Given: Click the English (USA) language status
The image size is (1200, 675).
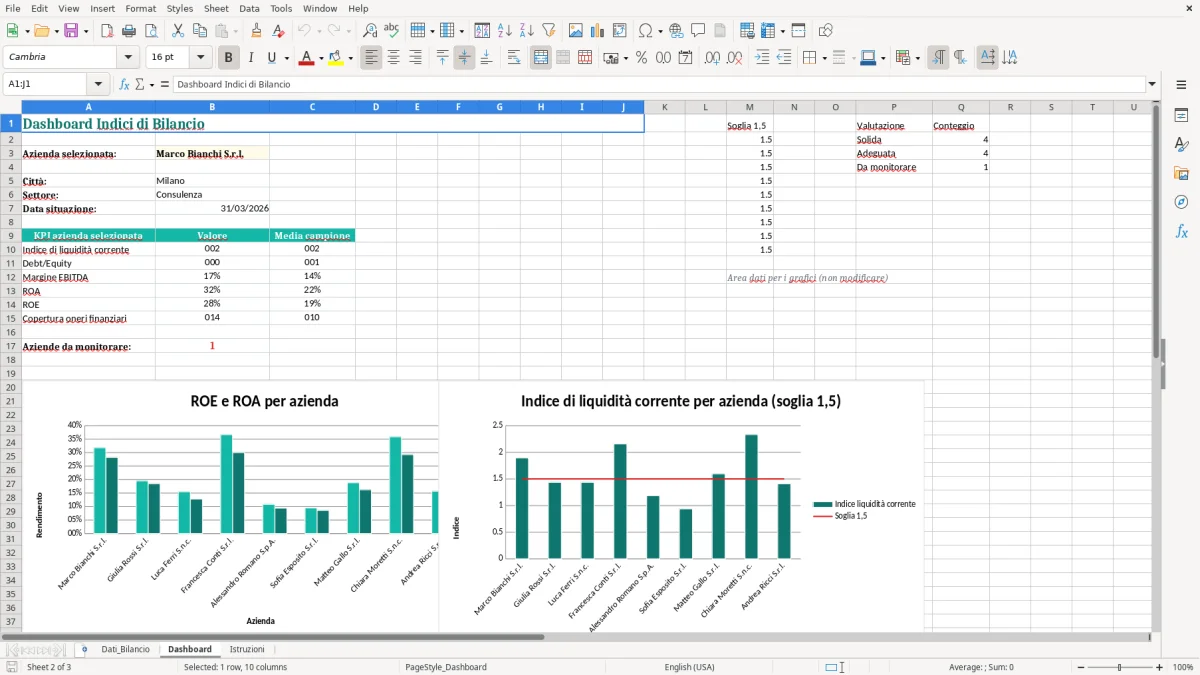Looking at the screenshot, I should click(x=689, y=667).
